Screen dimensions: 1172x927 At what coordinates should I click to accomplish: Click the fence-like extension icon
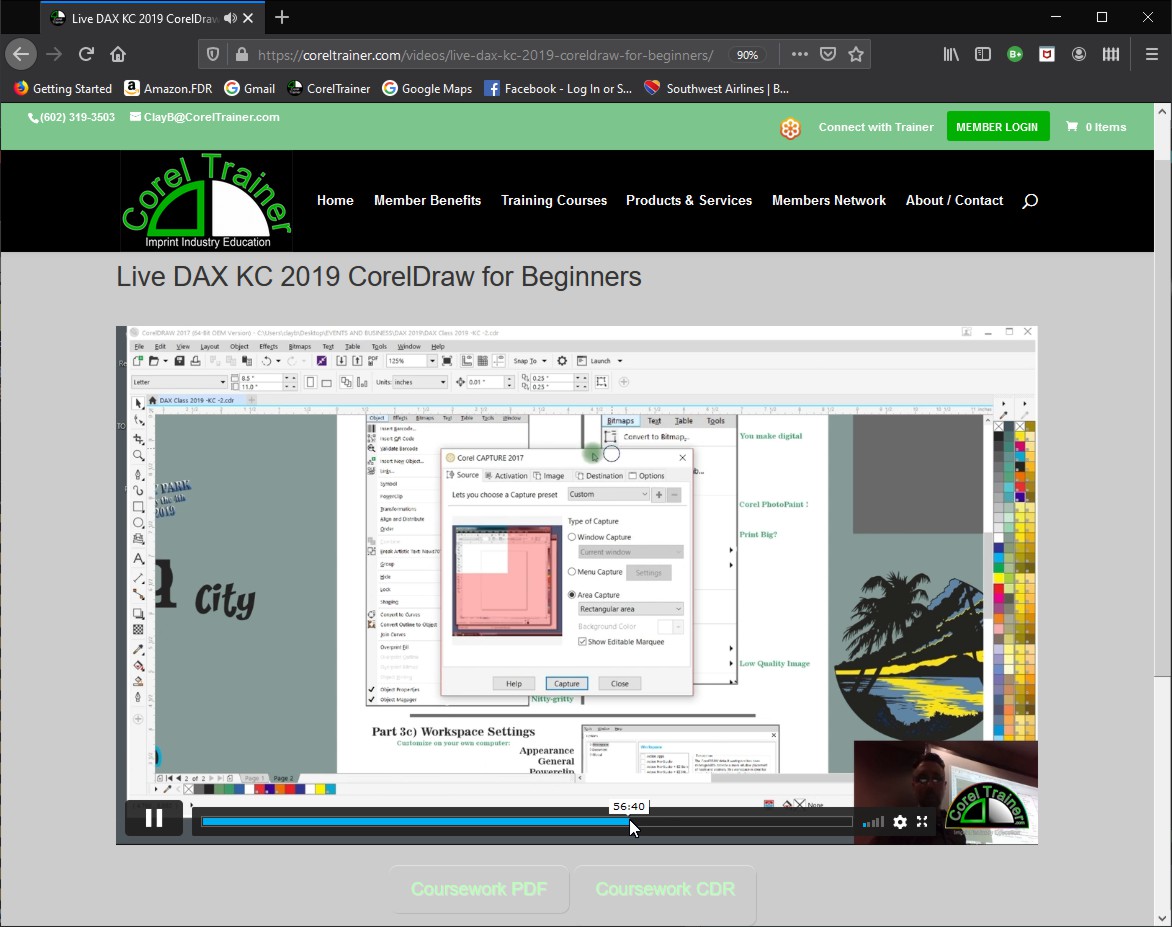(x=1111, y=54)
